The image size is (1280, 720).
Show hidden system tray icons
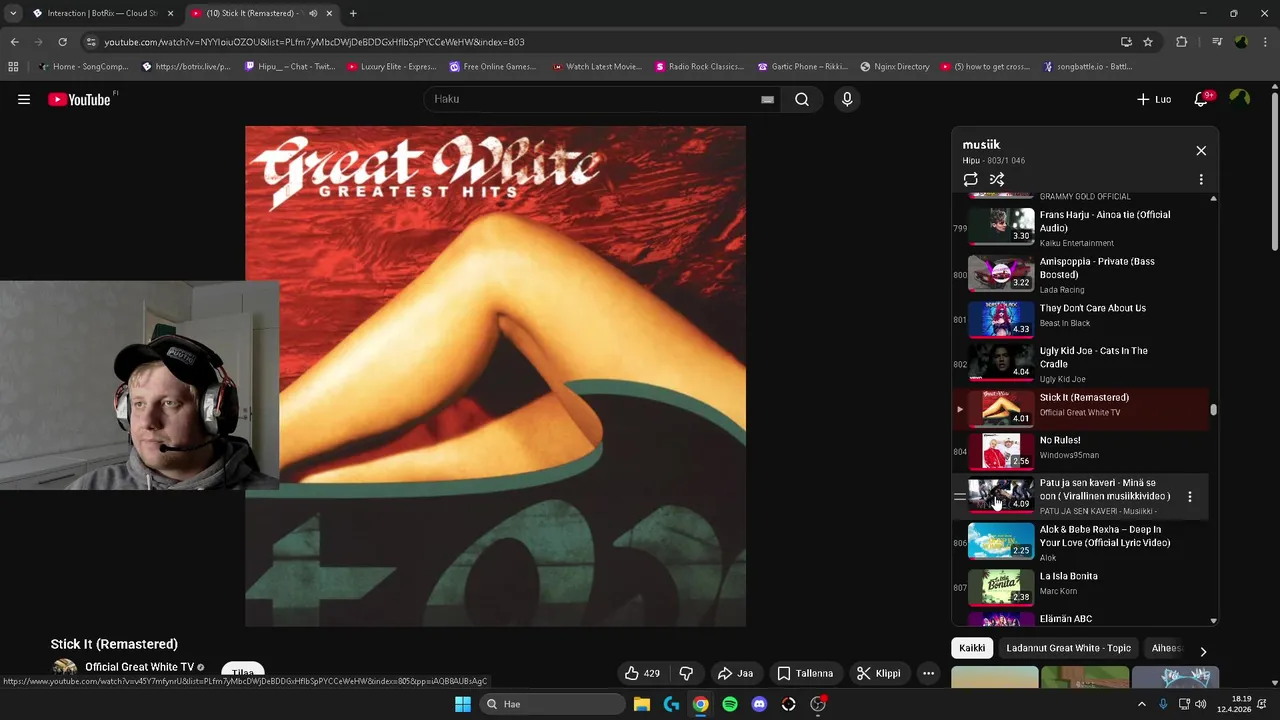tap(1142, 704)
